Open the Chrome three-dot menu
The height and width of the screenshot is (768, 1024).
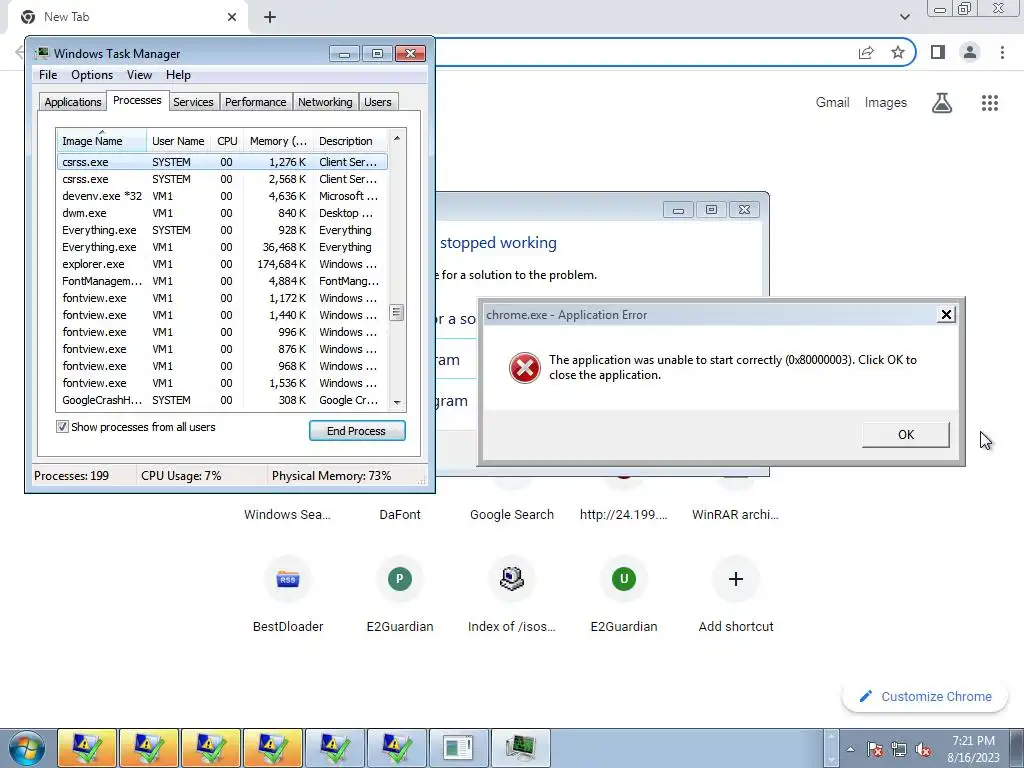pos(1002,52)
